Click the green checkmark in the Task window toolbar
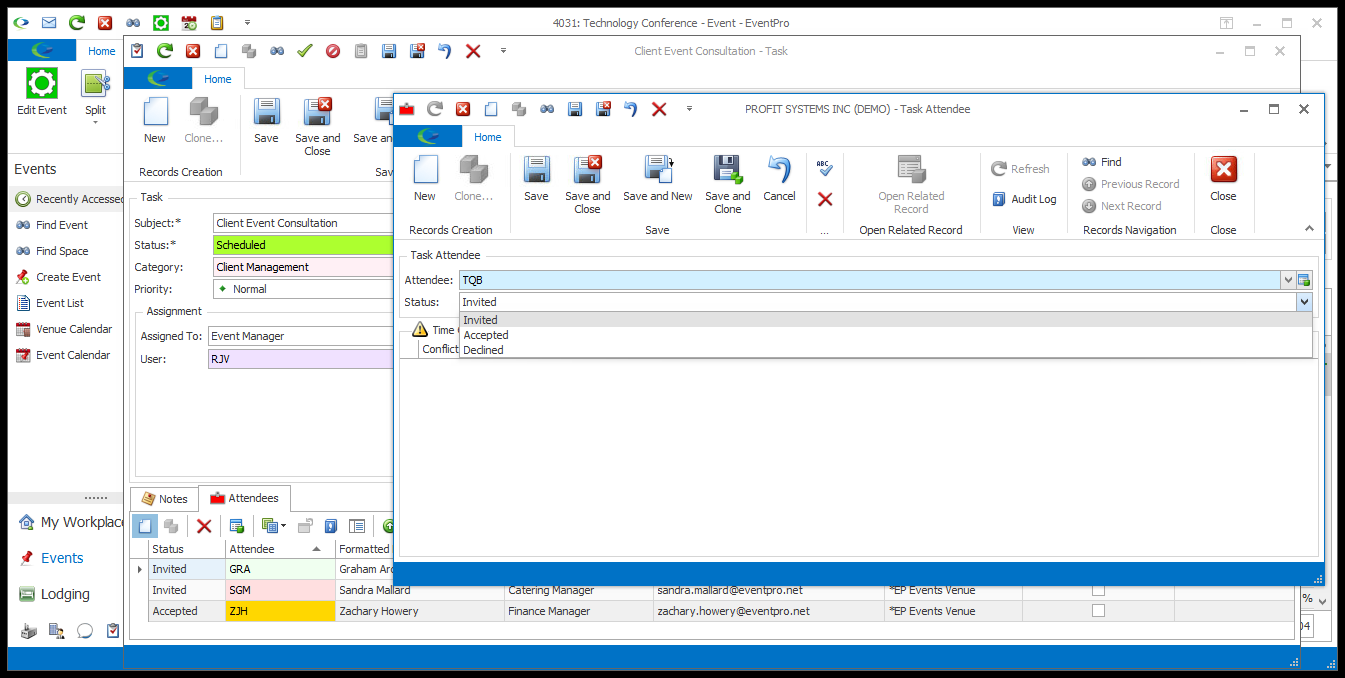Image resolution: width=1345 pixels, height=678 pixels. tap(305, 51)
